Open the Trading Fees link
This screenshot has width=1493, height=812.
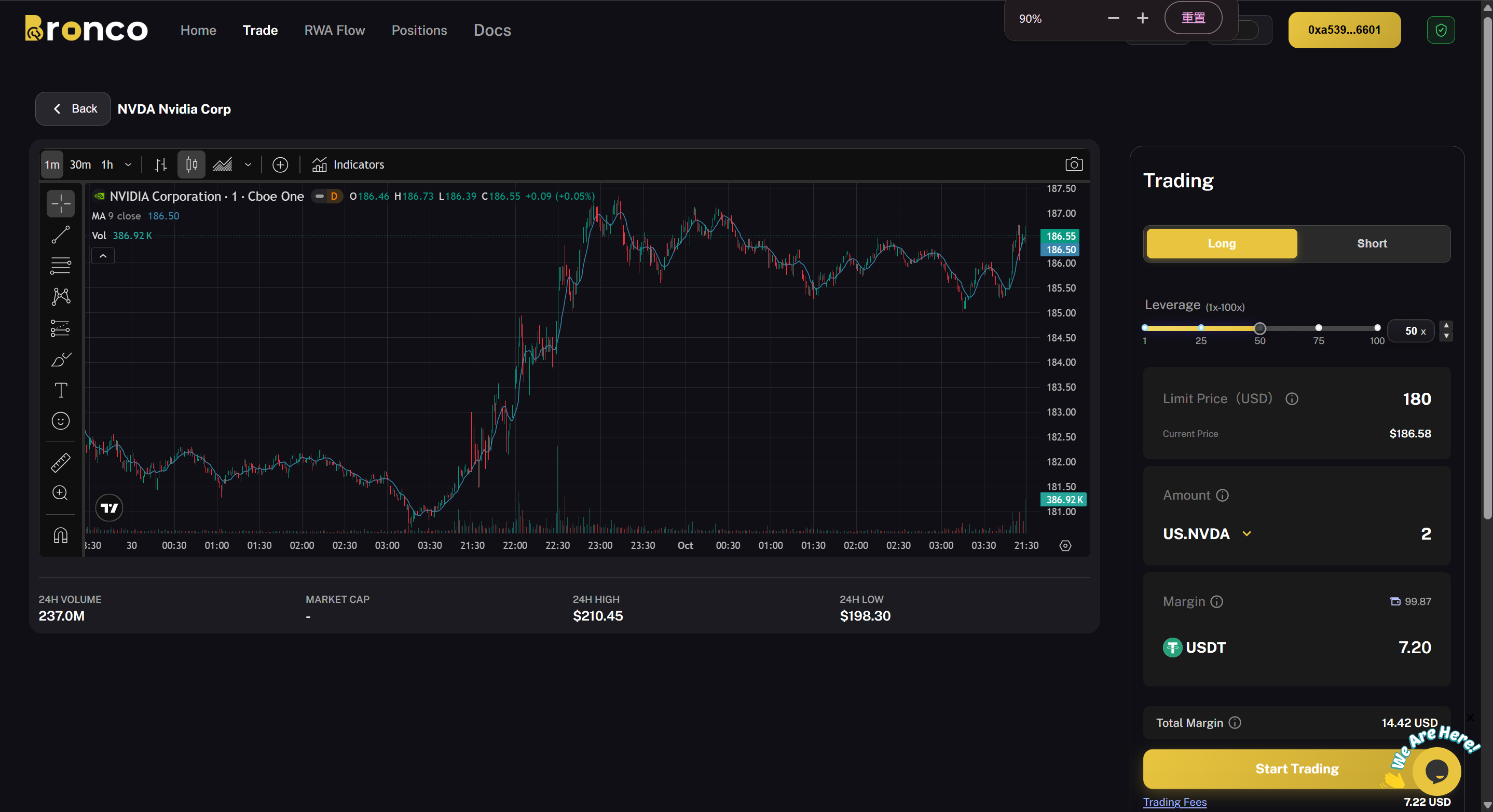pos(1174,802)
